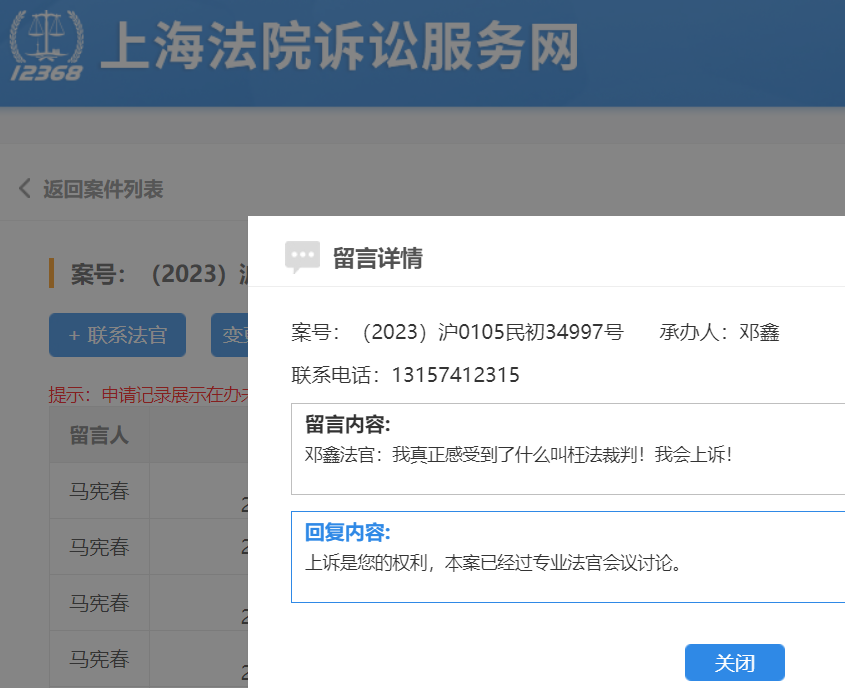Click the 留言人 column header
The height and width of the screenshot is (688, 845).
(99, 435)
